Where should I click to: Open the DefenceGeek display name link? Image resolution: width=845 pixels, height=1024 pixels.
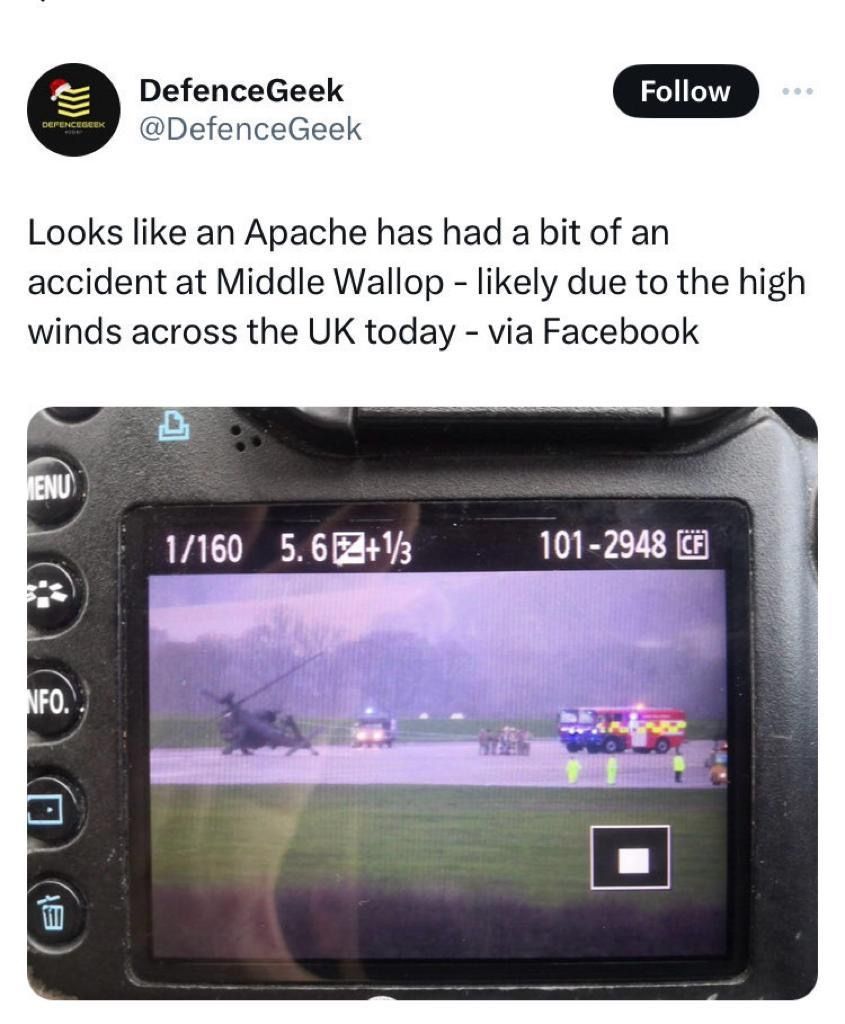241,90
